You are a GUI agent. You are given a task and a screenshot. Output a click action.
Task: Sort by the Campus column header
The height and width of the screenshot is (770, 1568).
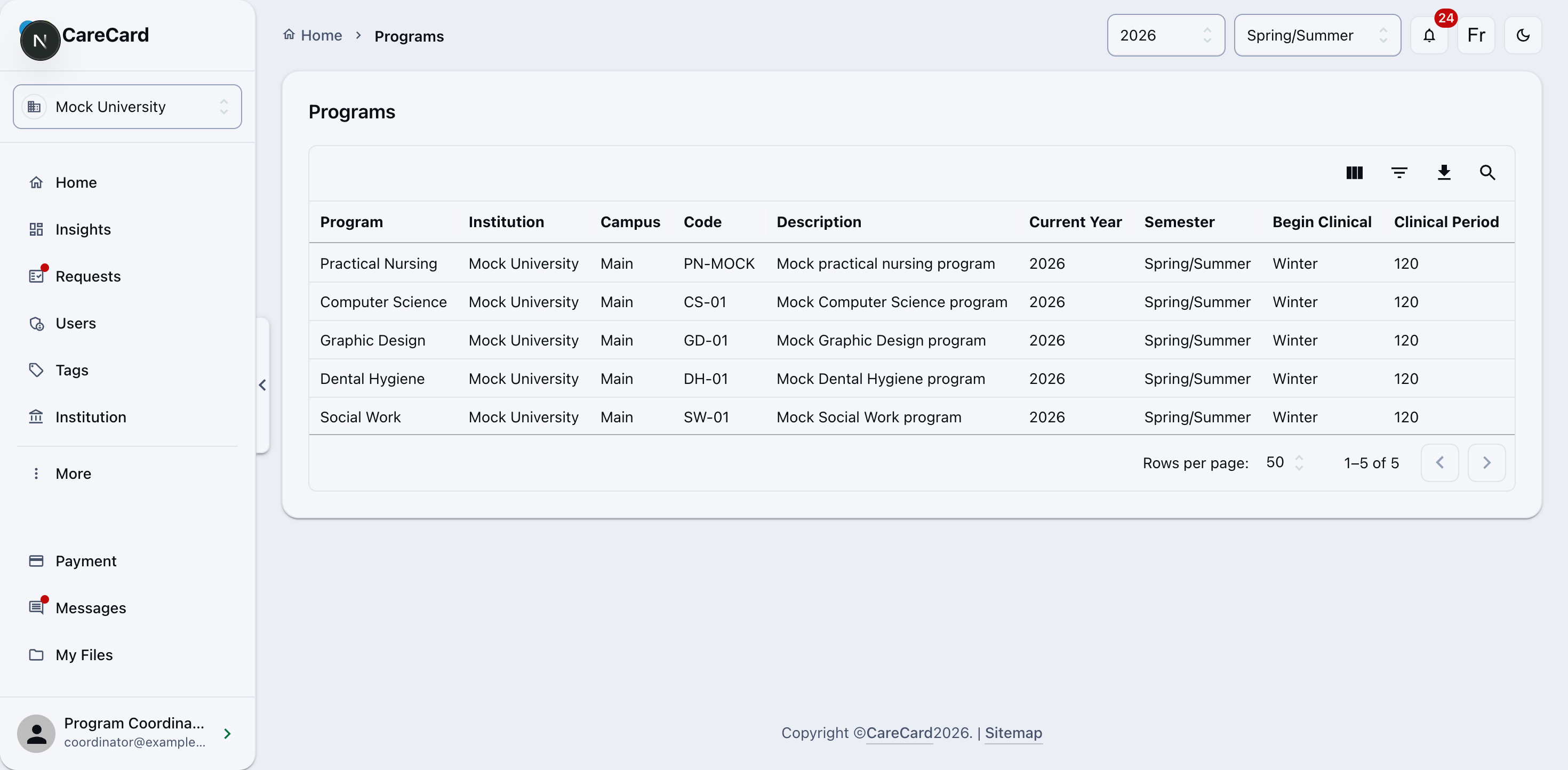click(630, 222)
